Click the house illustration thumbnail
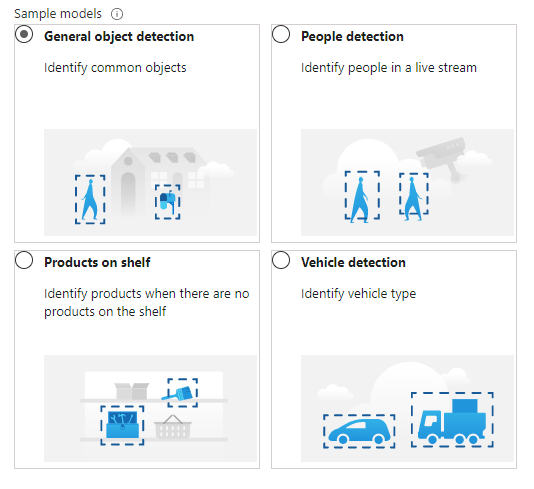This screenshot has height=489, width=534. click(x=151, y=182)
